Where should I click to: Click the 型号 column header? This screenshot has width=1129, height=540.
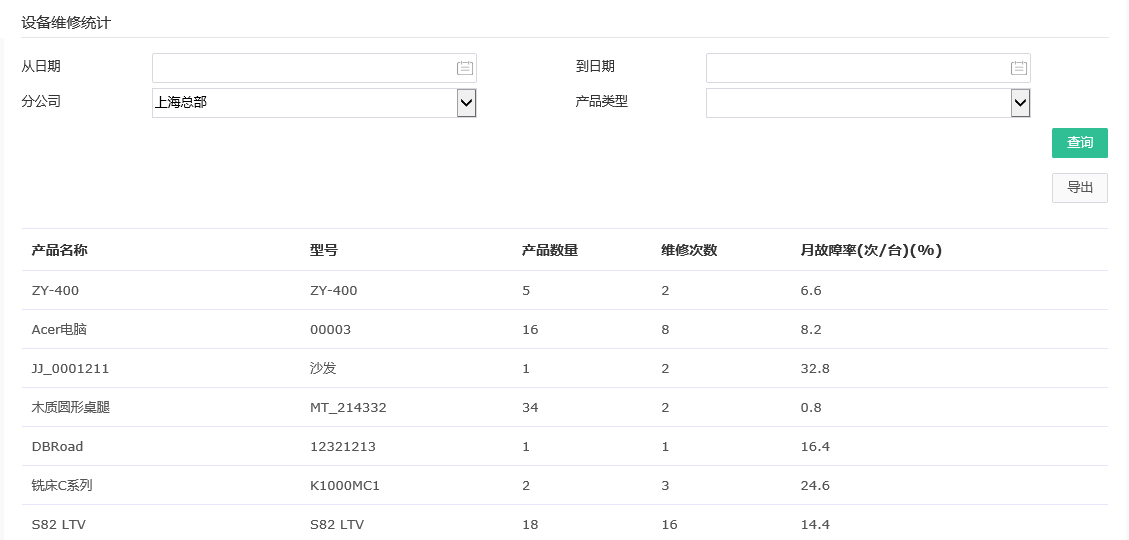click(x=323, y=250)
